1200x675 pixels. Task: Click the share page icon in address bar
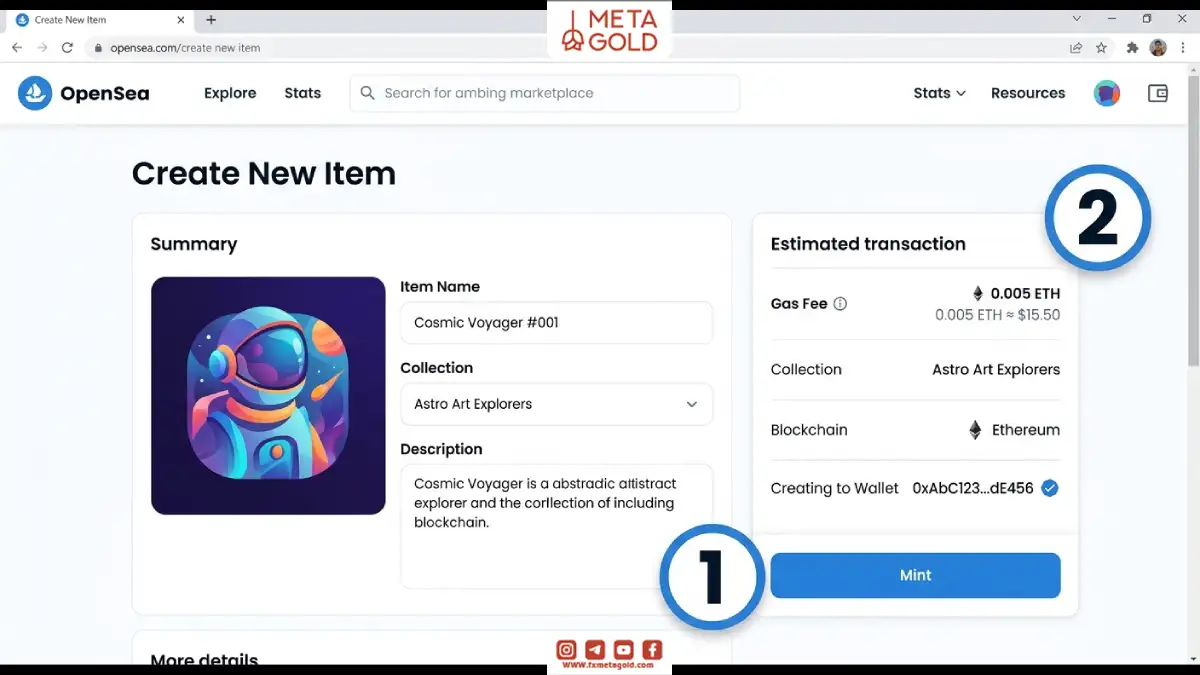coord(1076,47)
